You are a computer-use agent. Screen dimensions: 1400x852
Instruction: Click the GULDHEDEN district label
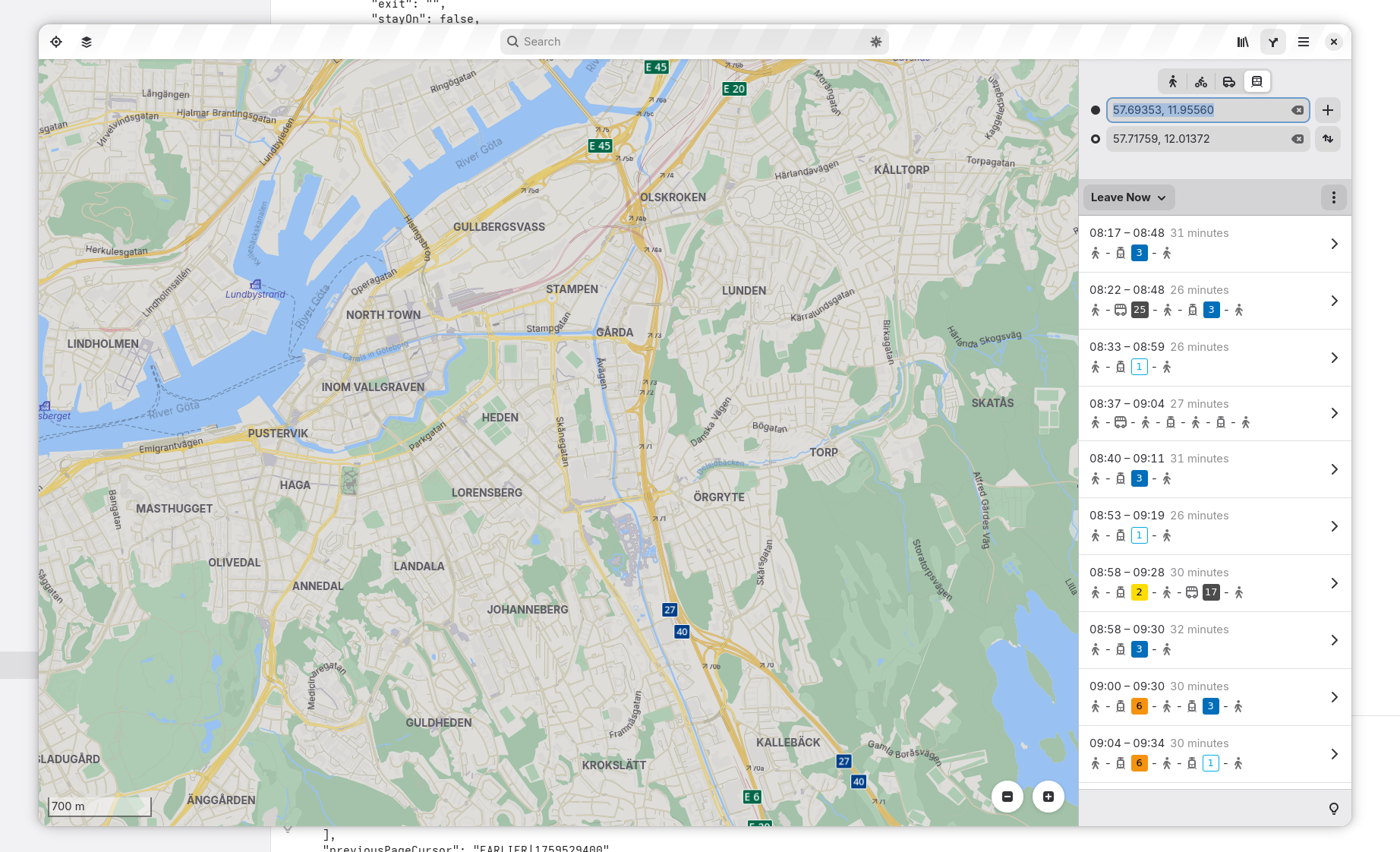pos(439,723)
